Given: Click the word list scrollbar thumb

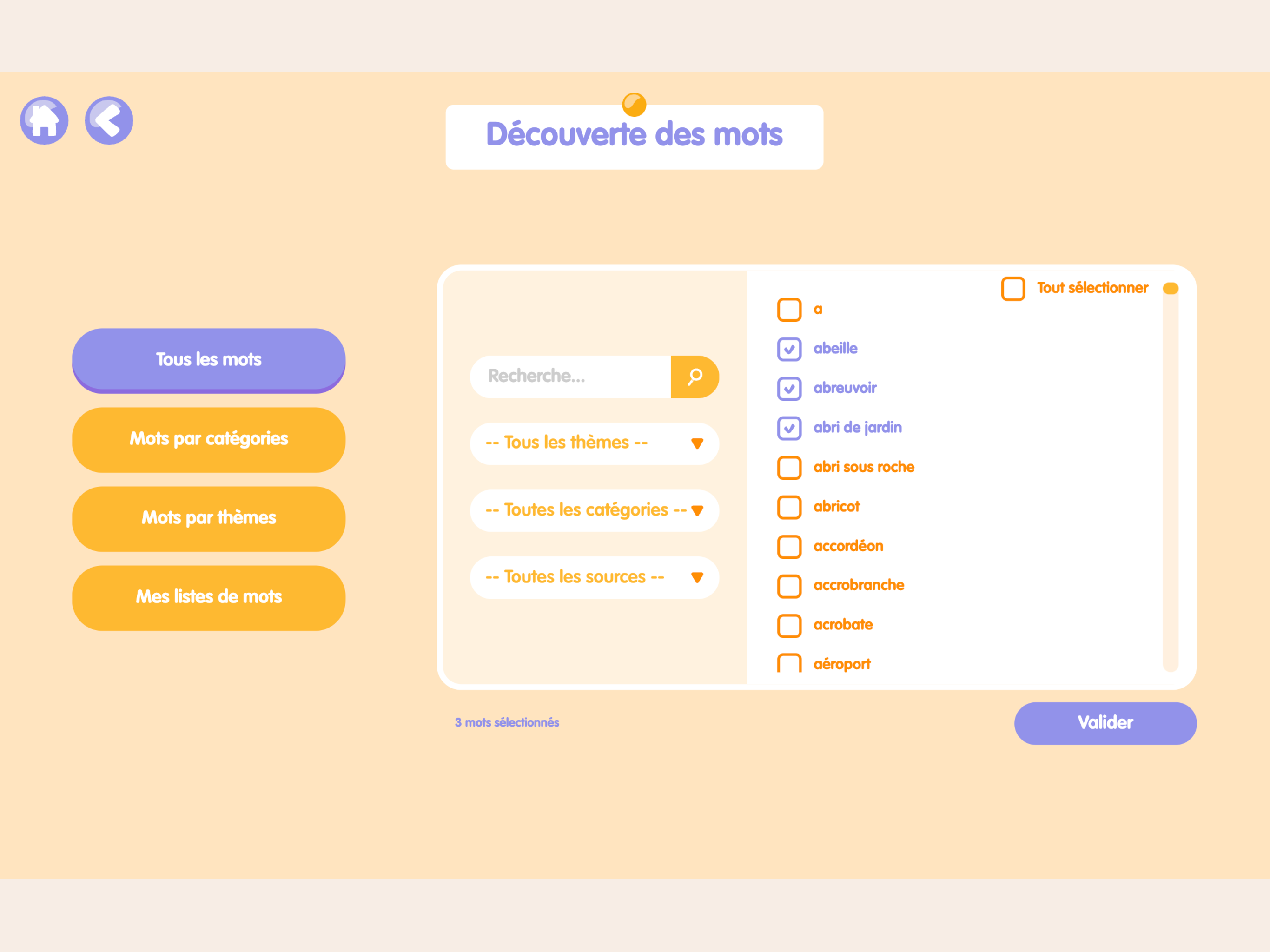Looking at the screenshot, I should pos(1170,288).
